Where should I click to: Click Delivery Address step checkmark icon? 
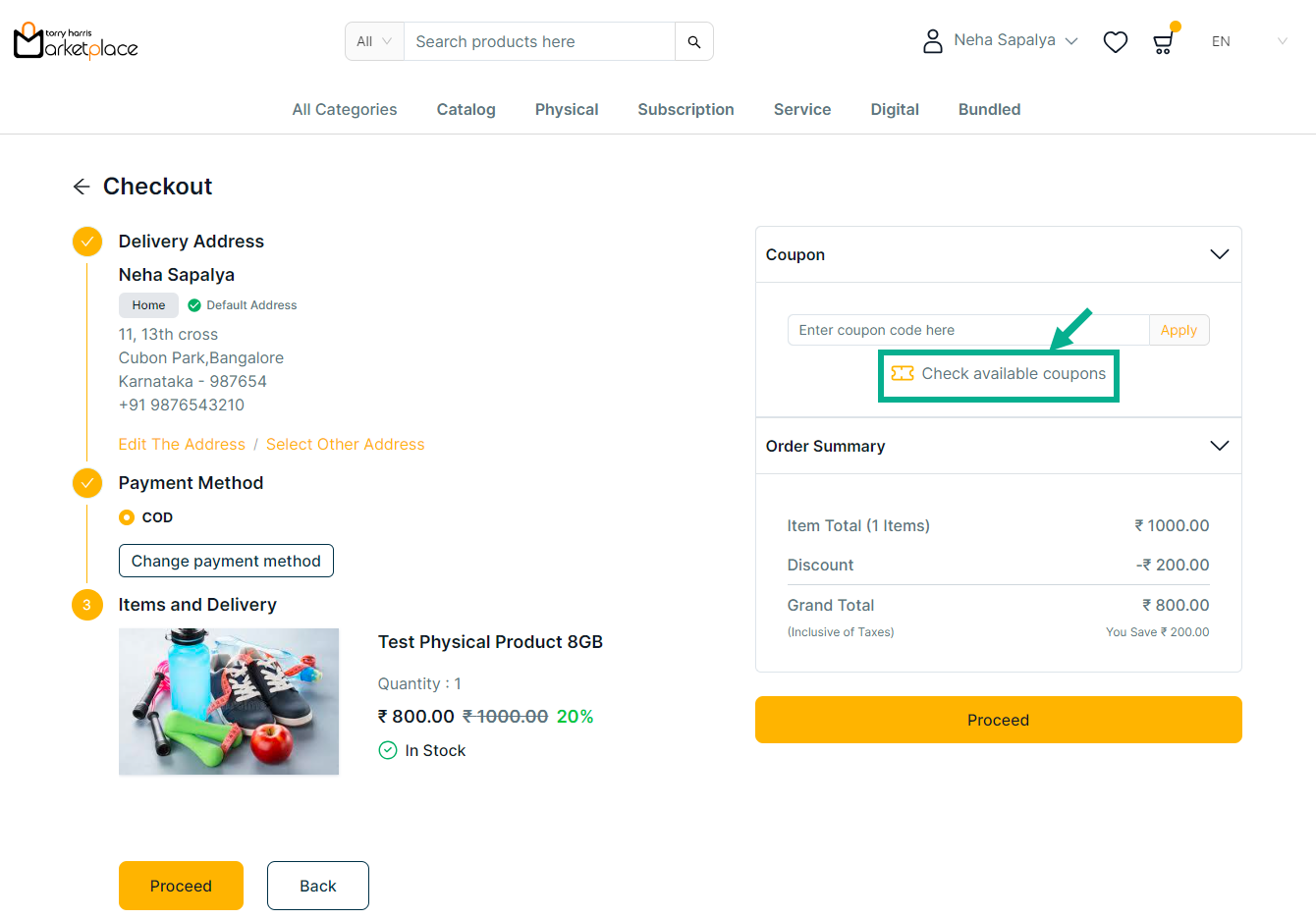click(87, 242)
